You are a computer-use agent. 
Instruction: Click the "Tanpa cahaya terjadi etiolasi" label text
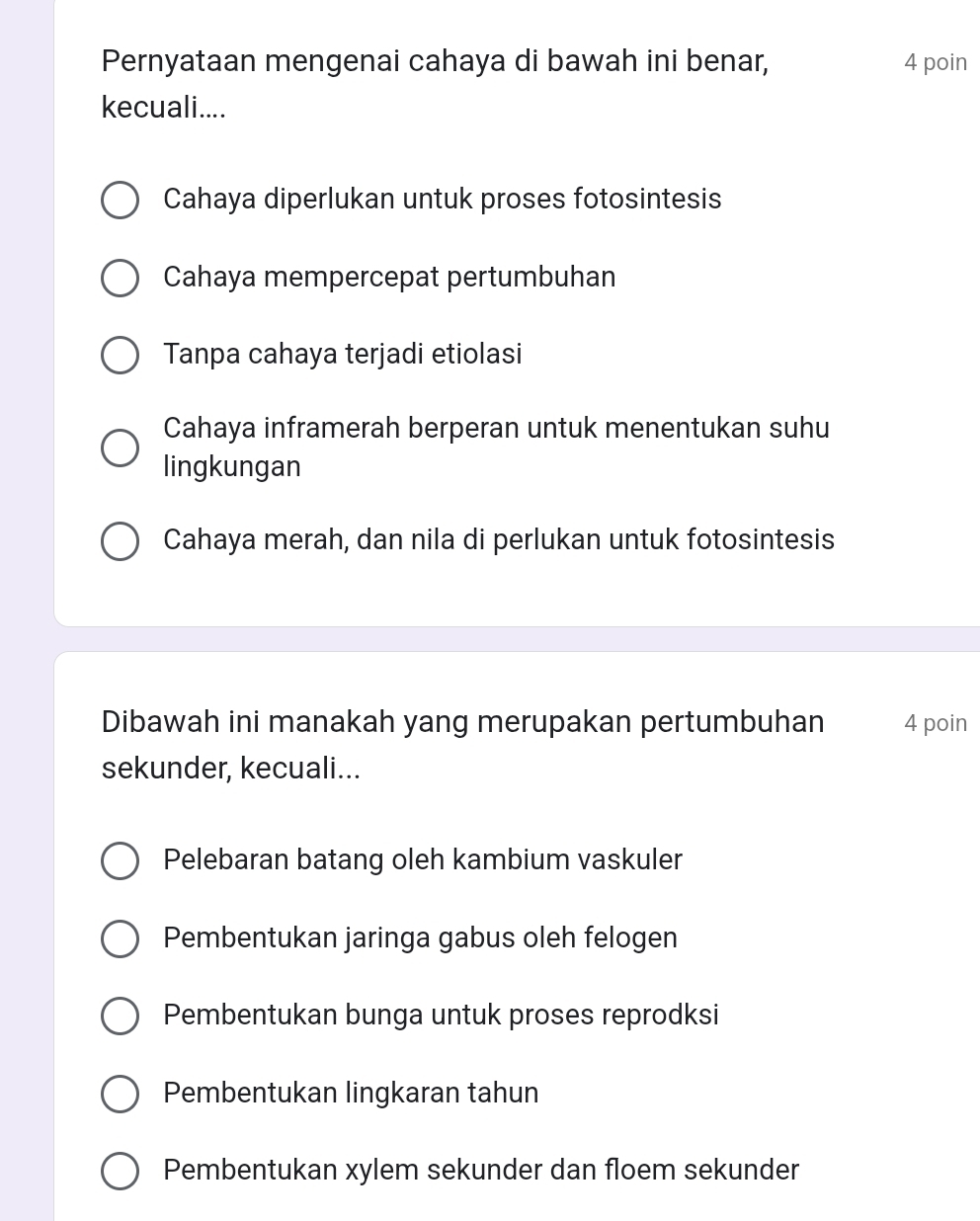click(x=343, y=354)
